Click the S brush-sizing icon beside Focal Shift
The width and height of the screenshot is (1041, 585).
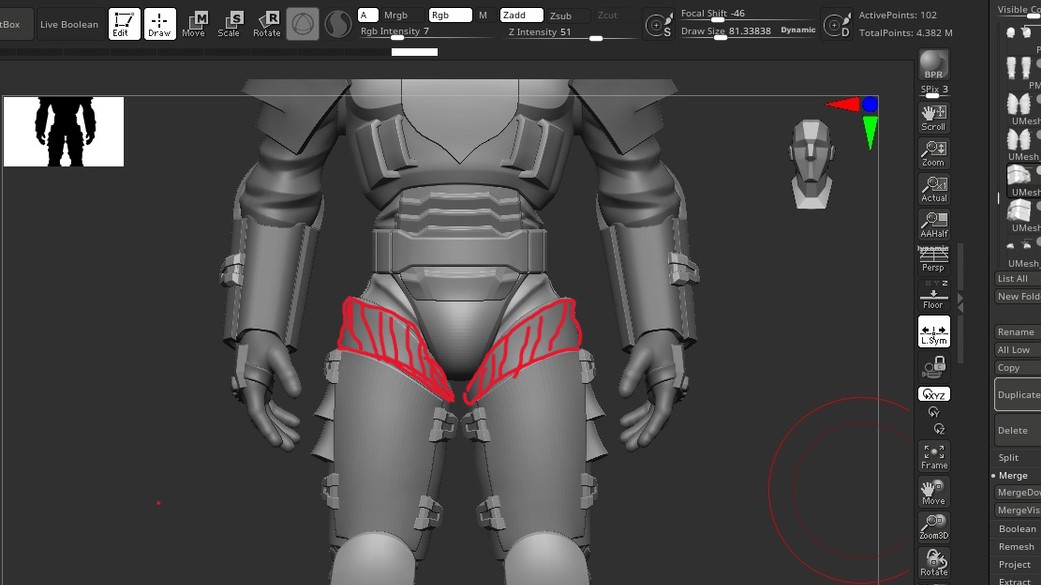(x=659, y=25)
